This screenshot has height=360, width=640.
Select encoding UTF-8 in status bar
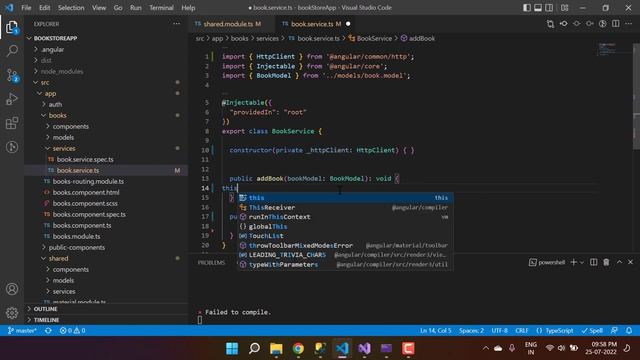(x=500, y=331)
